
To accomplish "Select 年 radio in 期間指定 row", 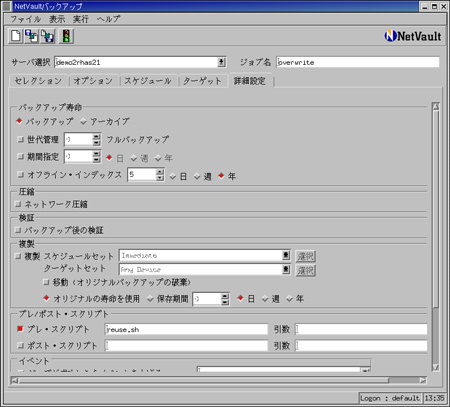I will click(x=158, y=158).
